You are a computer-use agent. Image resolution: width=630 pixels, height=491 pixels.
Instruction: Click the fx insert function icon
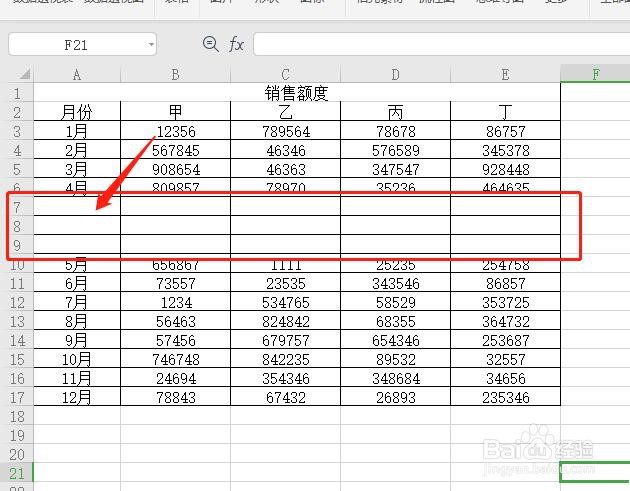click(x=236, y=44)
